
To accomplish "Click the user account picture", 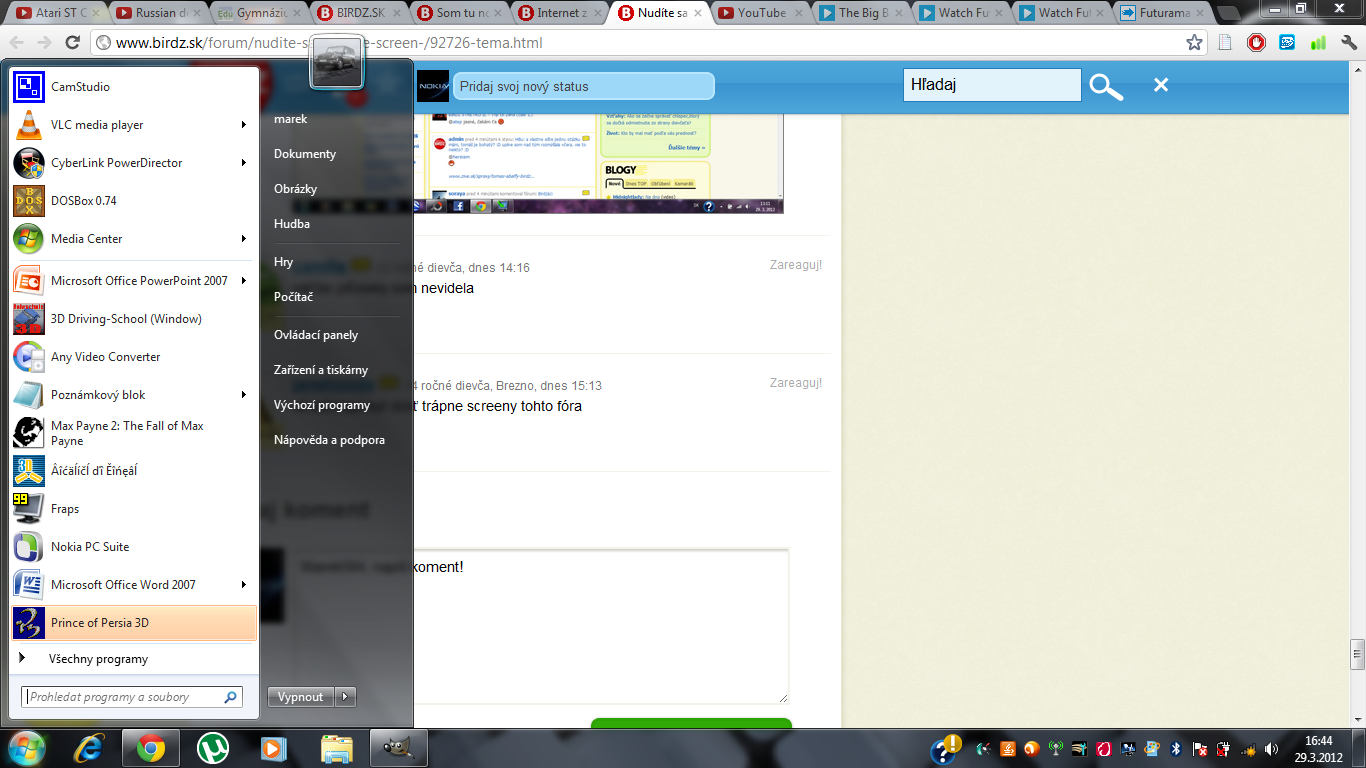I will [337, 62].
